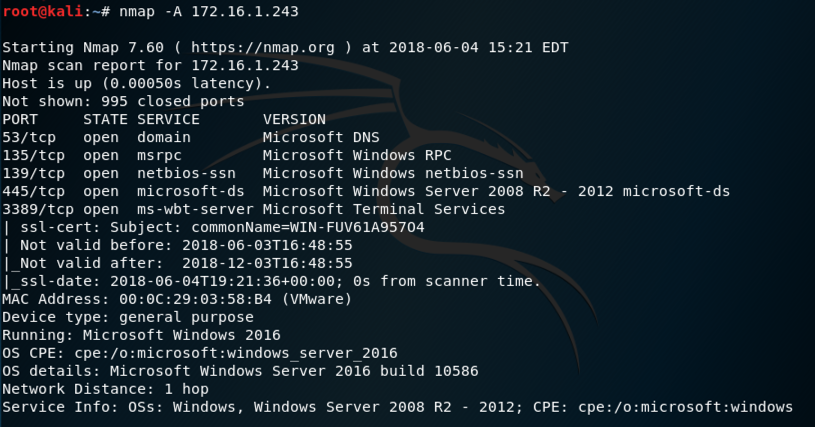Click the 'Not shown: 995 closed ports' line
The width and height of the screenshot is (815, 427).
pyautogui.click(x=123, y=101)
